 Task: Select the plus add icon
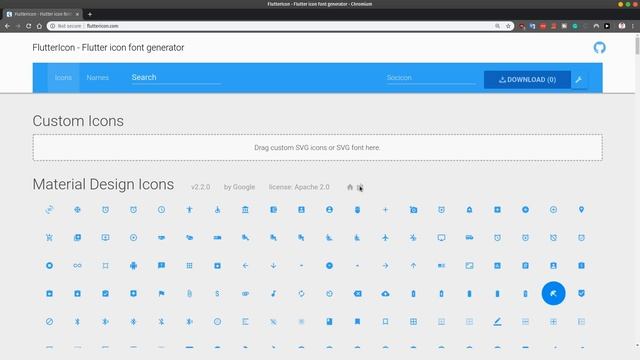coord(385,210)
